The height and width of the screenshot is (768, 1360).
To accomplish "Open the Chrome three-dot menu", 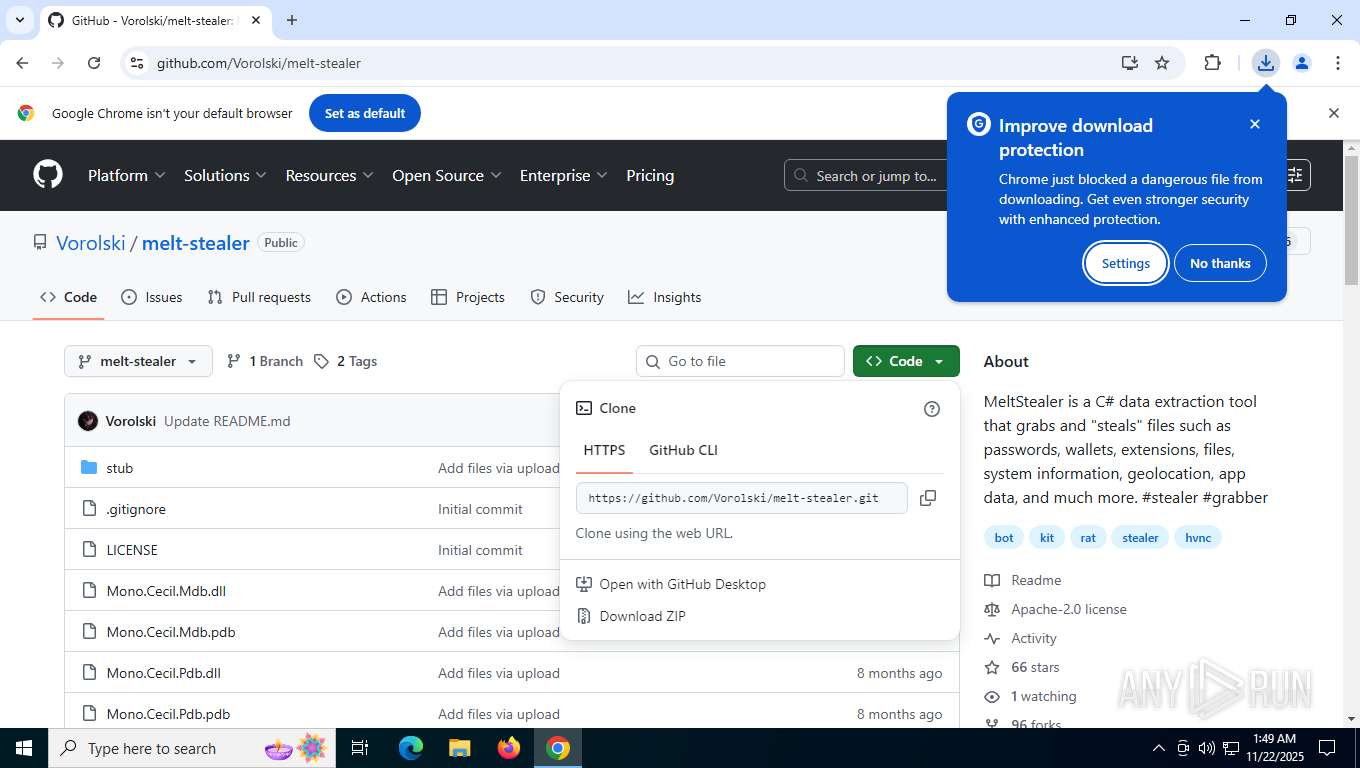I will pyautogui.click(x=1338, y=63).
